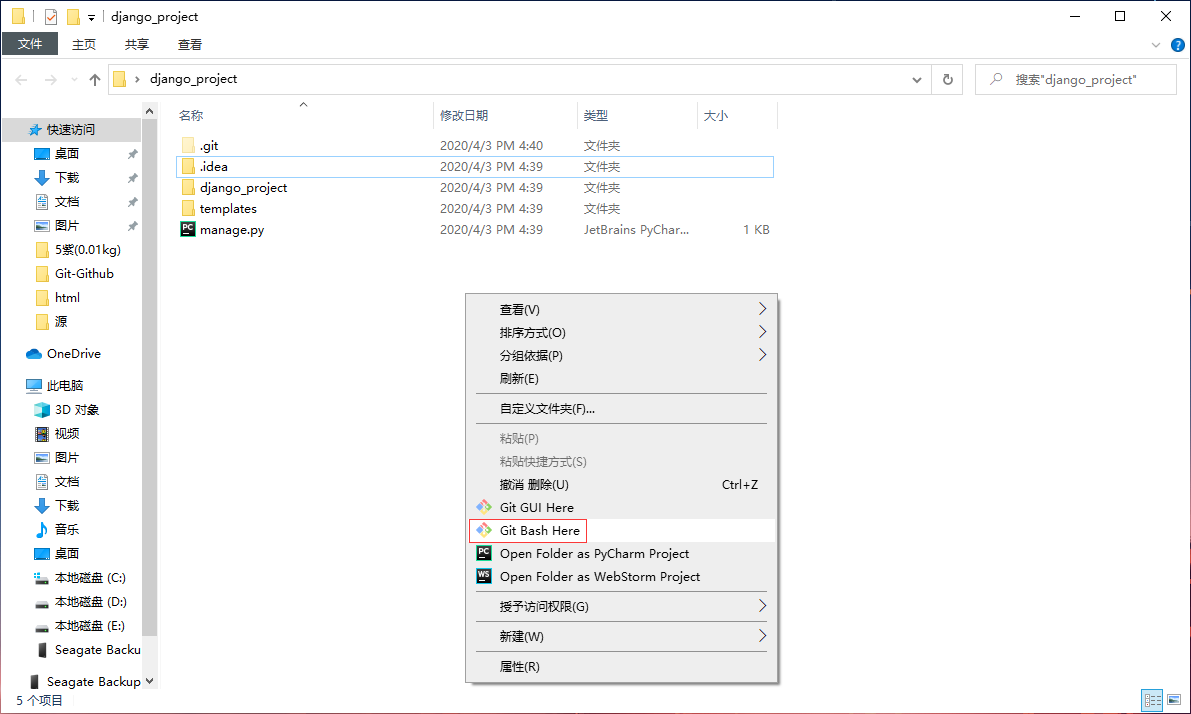Viewport: 1191px width, 714px height.
Task: Expand the address bar history dropdown
Action: pos(917,79)
